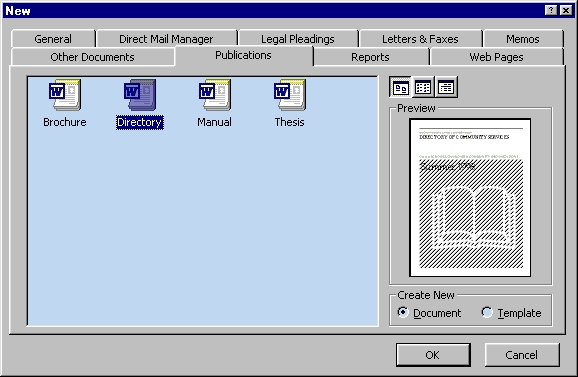This screenshot has width=578, height=377.
Task: Confirm with the OK button
Action: [x=433, y=355]
